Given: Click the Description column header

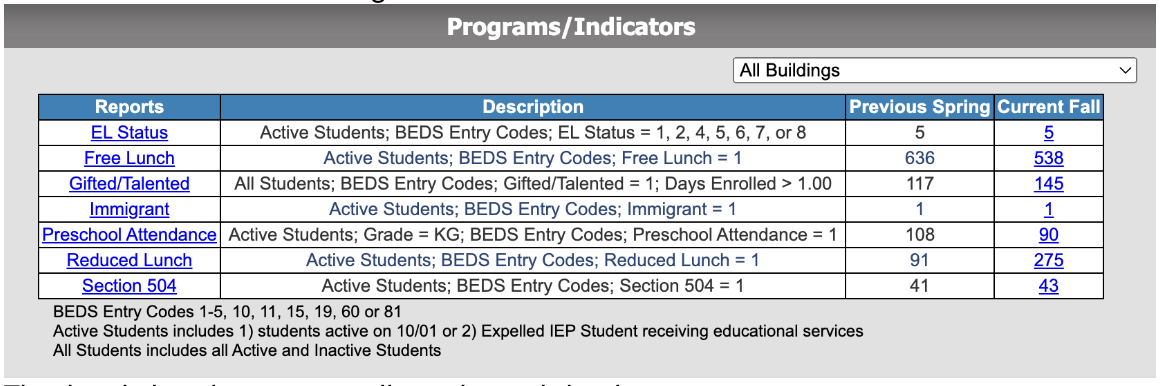Looking at the screenshot, I should point(533,107).
